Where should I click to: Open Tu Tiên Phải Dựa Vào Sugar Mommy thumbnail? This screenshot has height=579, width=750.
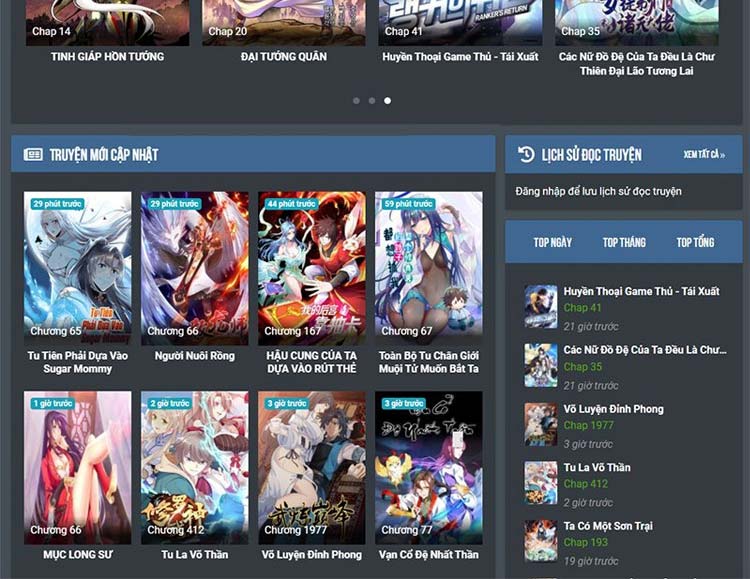pyautogui.click(x=77, y=268)
